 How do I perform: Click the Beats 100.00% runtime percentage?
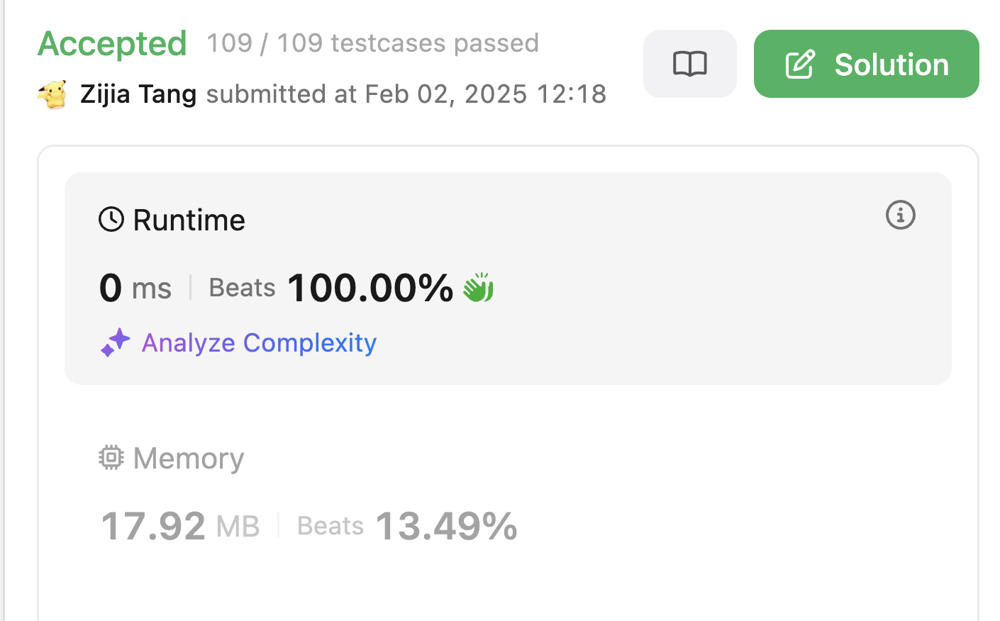tap(370, 289)
